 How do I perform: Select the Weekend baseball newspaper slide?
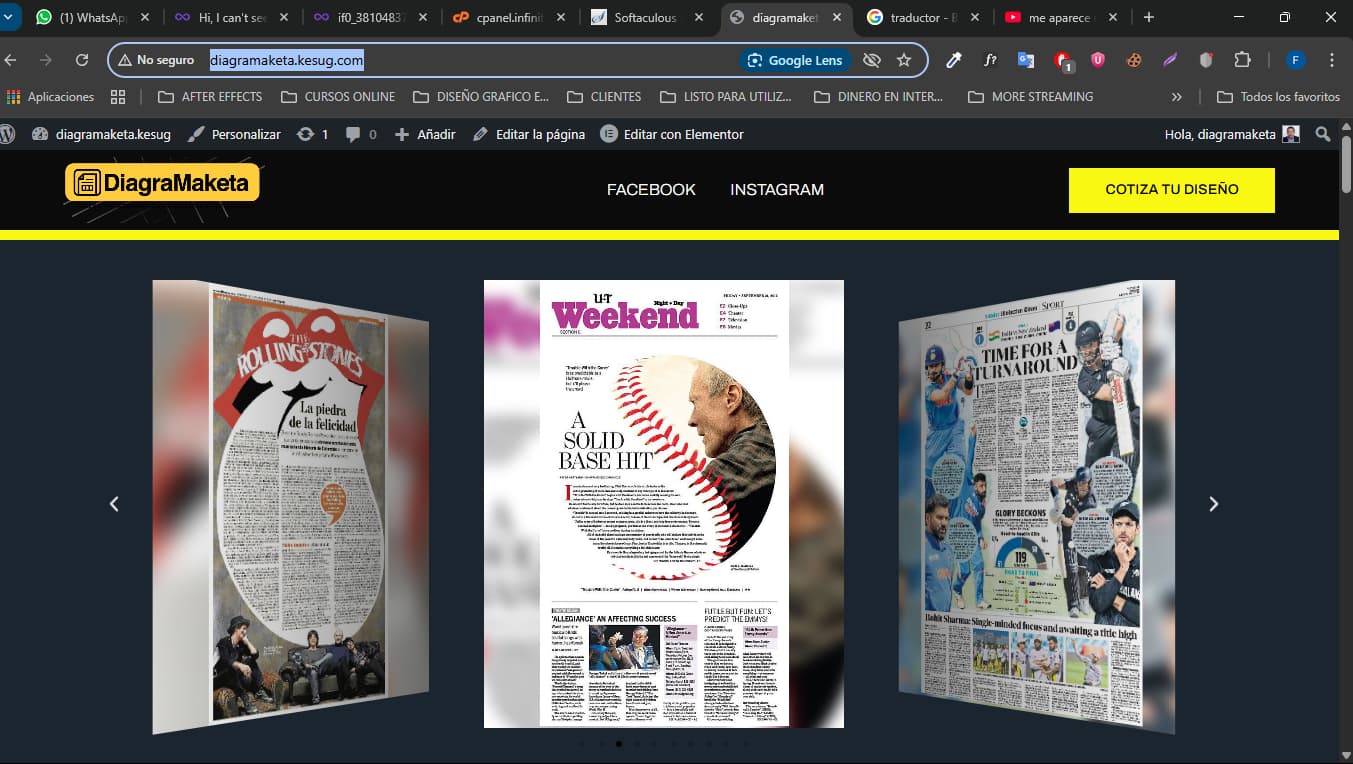(x=664, y=504)
